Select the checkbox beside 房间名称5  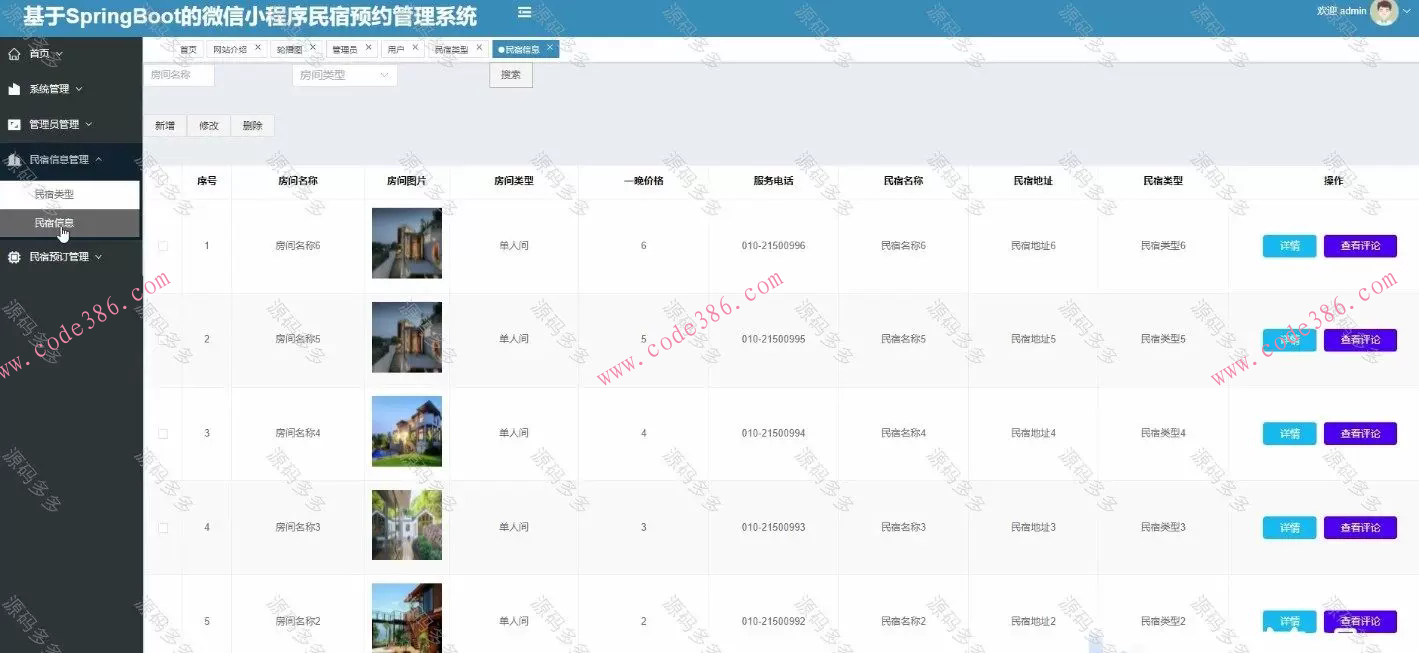[163, 338]
